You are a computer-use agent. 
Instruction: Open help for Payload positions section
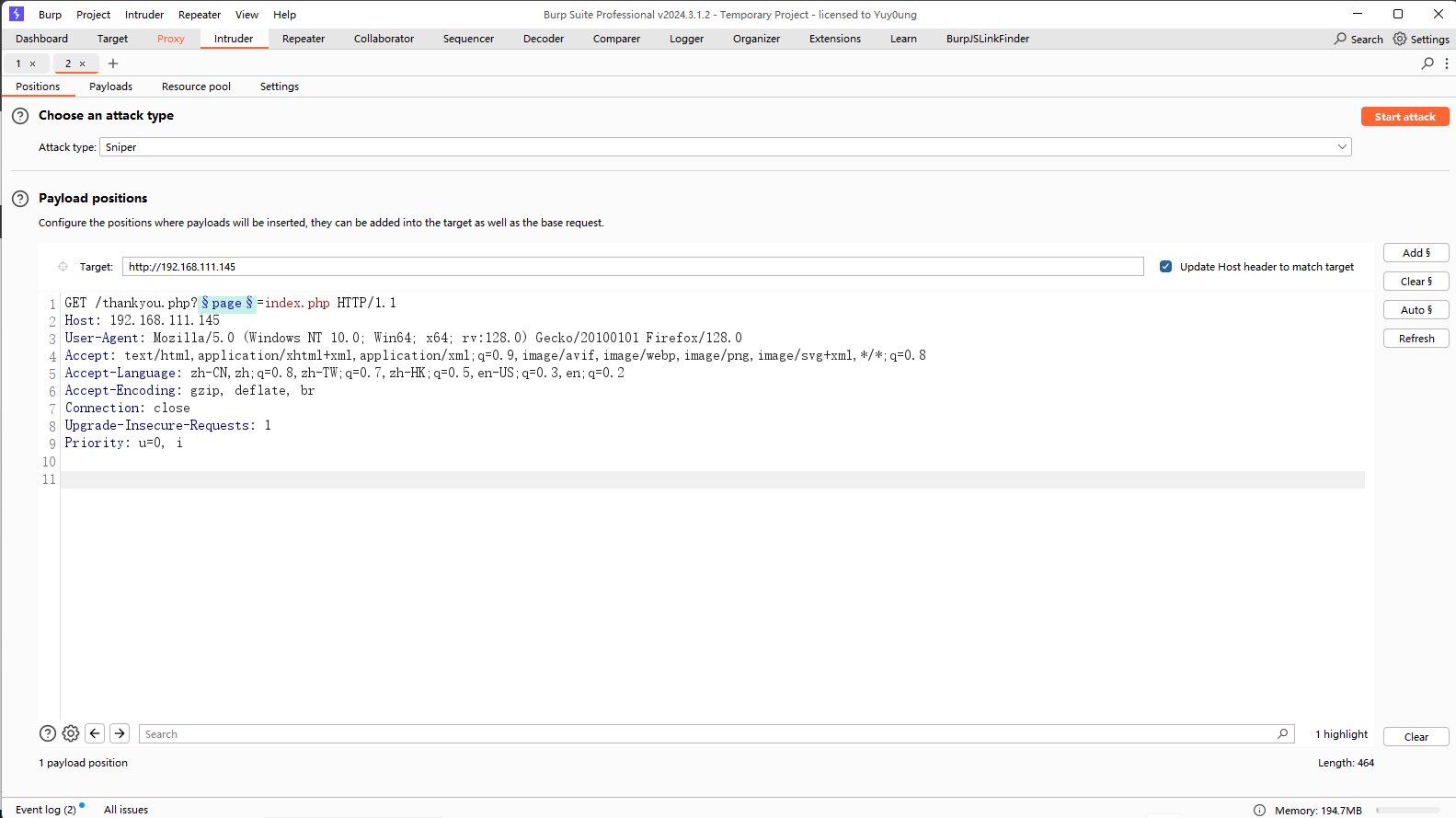(20, 199)
